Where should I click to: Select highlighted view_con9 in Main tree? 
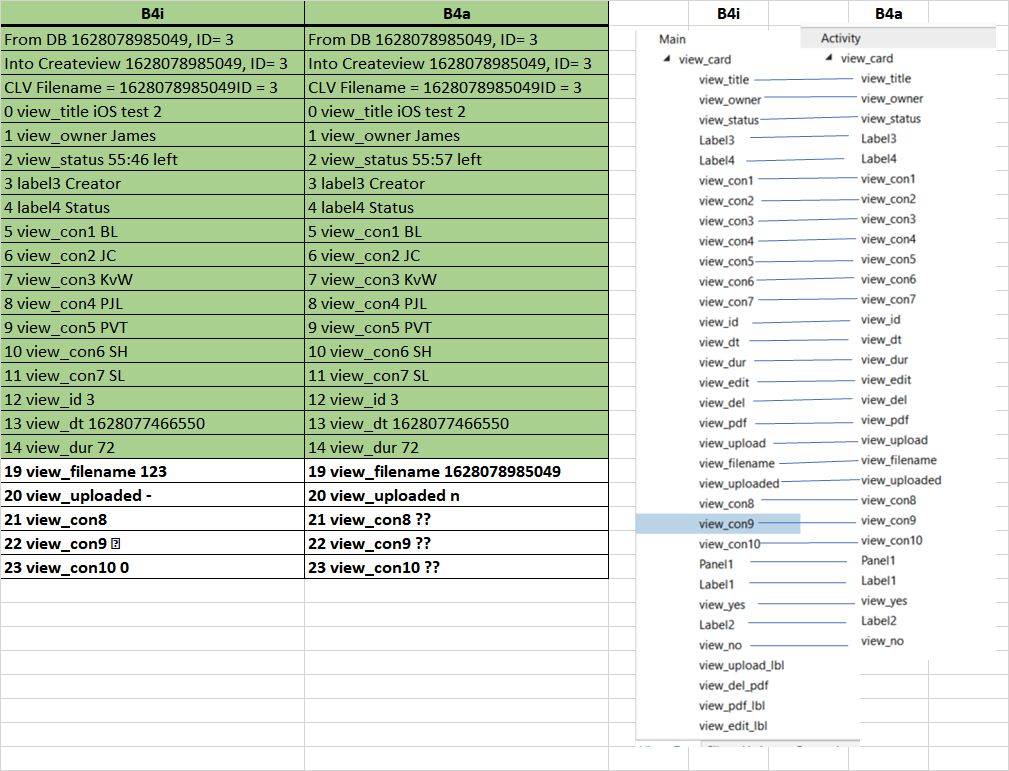[x=726, y=524]
